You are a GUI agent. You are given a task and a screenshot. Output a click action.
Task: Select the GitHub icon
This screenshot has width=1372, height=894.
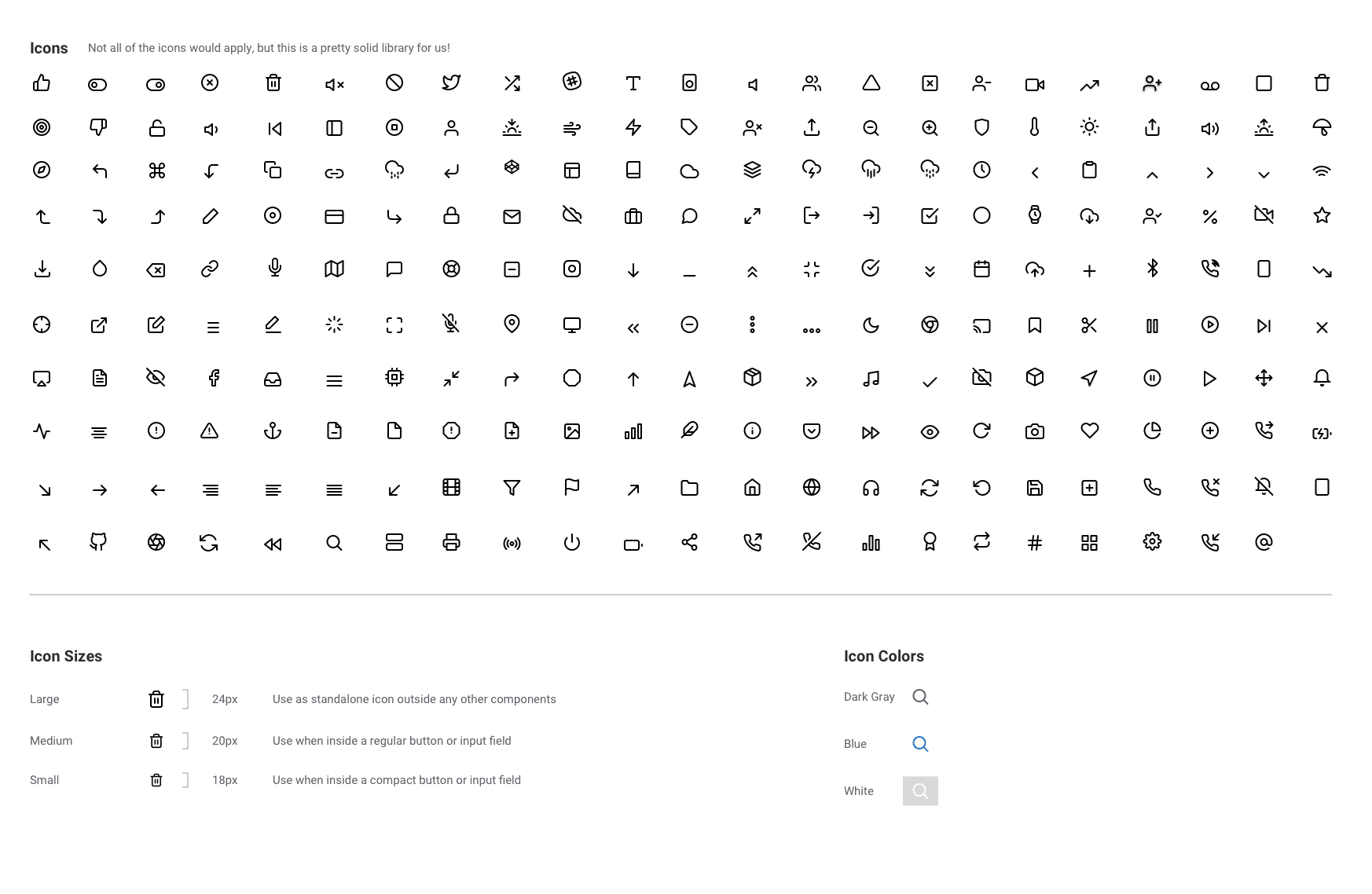click(99, 542)
